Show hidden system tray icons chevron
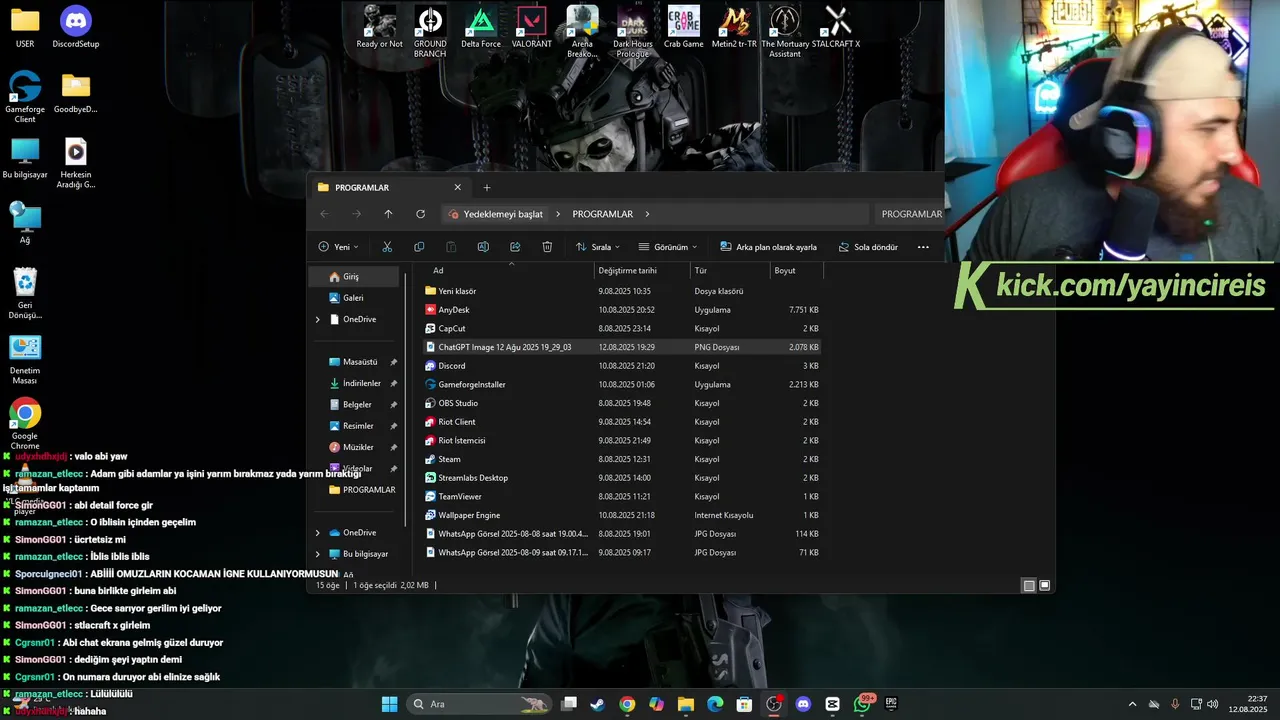 [x=1132, y=704]
